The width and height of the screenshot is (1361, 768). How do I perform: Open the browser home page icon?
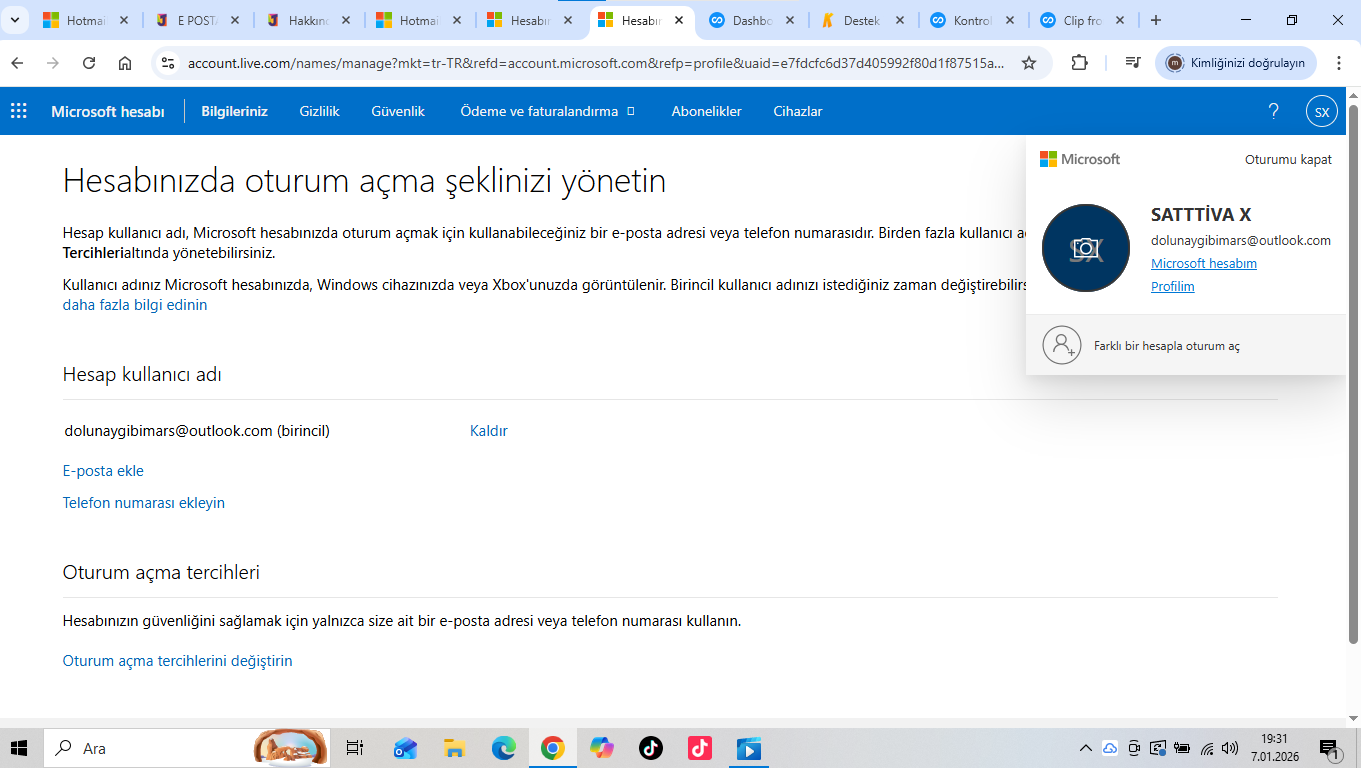point(125,63)
